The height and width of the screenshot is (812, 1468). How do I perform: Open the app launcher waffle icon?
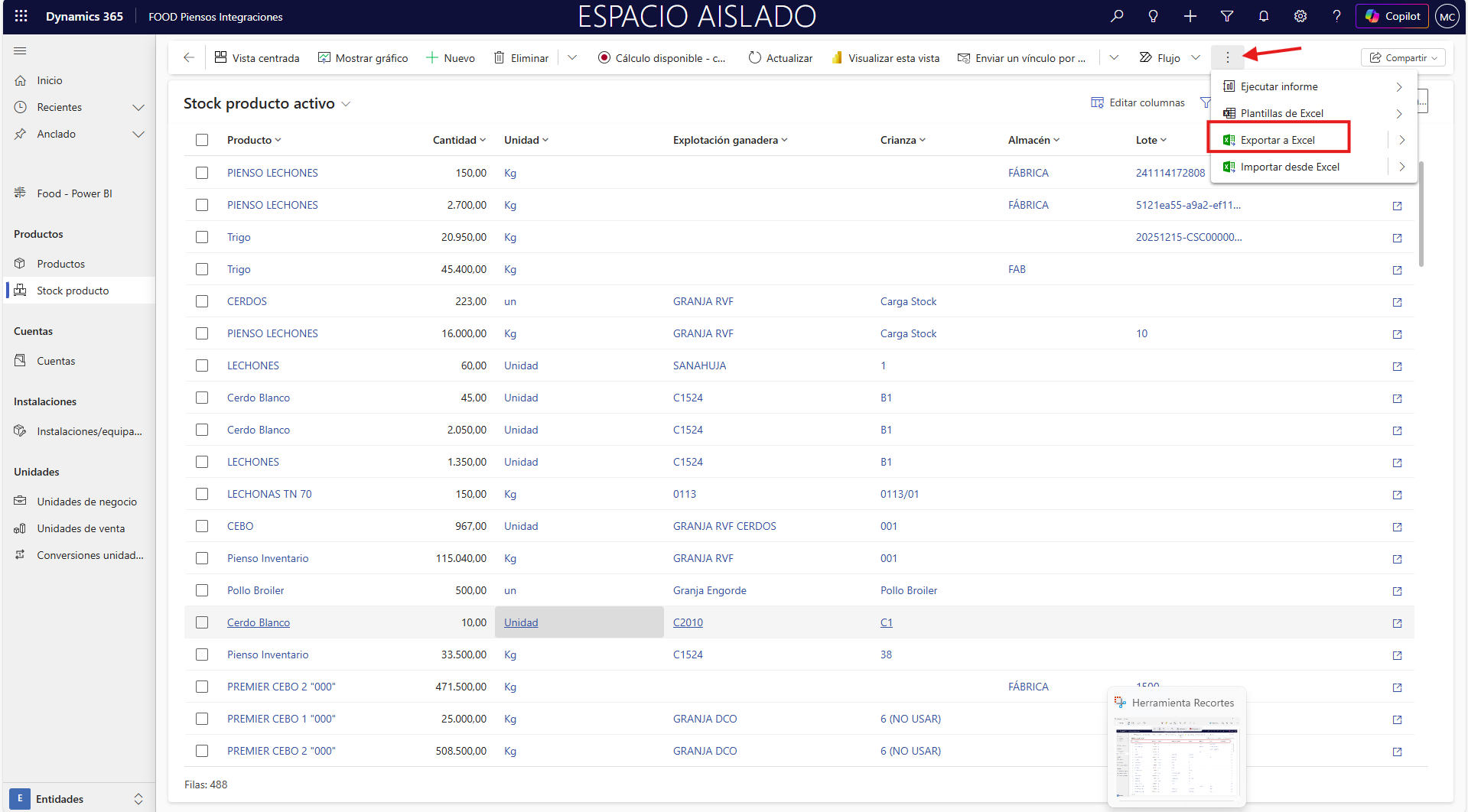tap(21, 16)
